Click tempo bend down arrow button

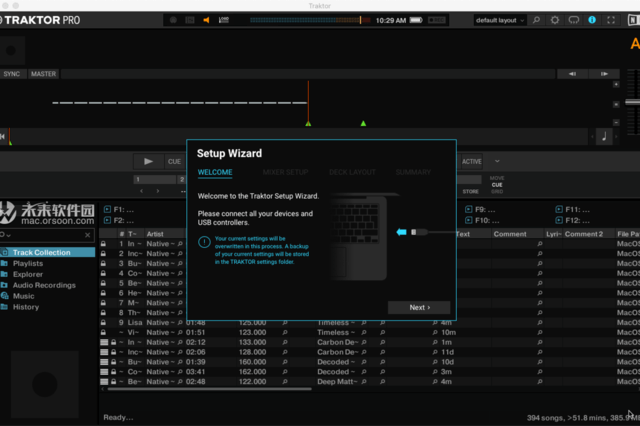coord(572,74)
